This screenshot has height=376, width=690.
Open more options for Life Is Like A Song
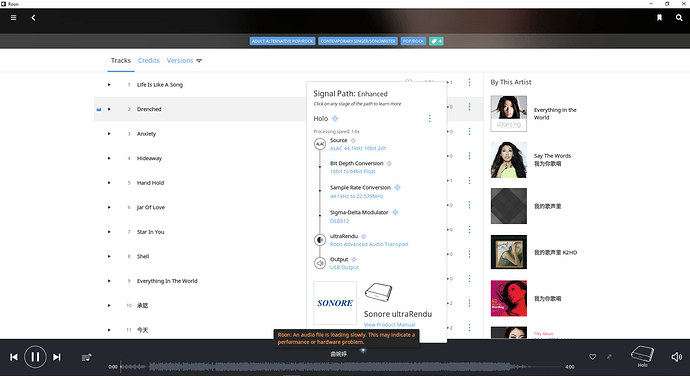pos(470,82)
